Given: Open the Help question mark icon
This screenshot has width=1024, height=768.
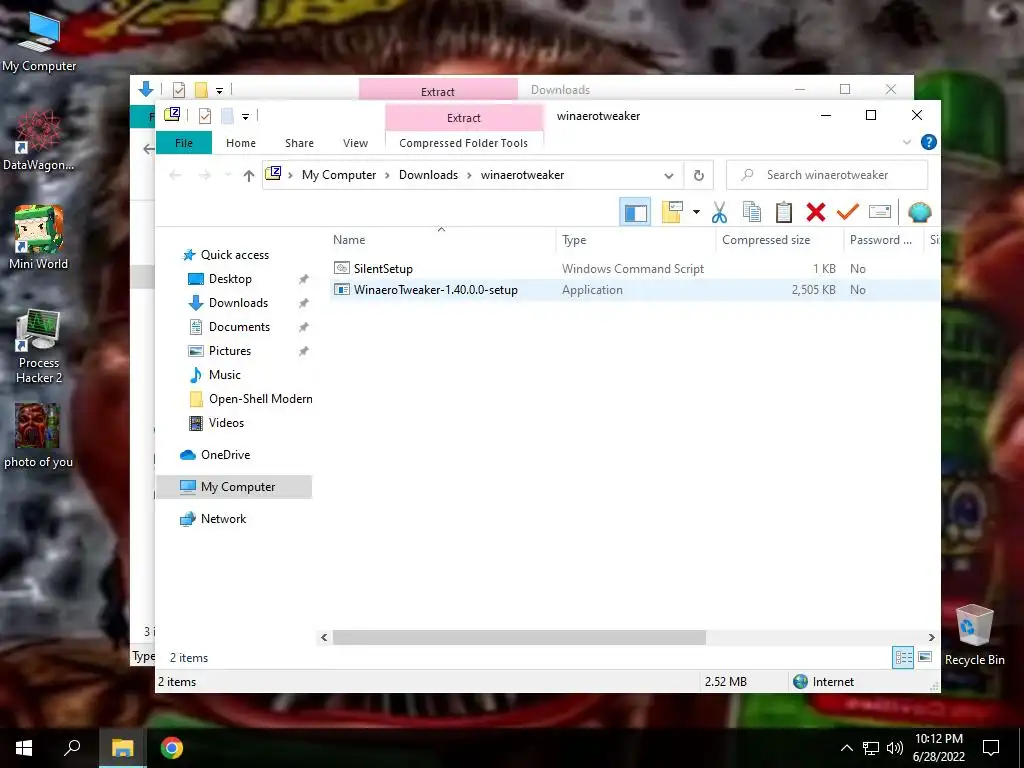Looking at the screenshot, I should coord(929,142).
